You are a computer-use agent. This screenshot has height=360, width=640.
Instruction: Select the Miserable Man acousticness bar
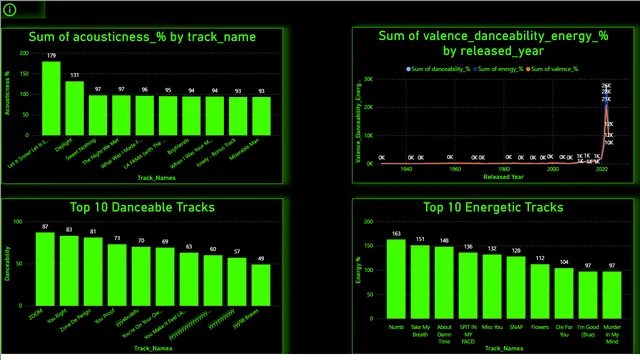pos(262,116)
